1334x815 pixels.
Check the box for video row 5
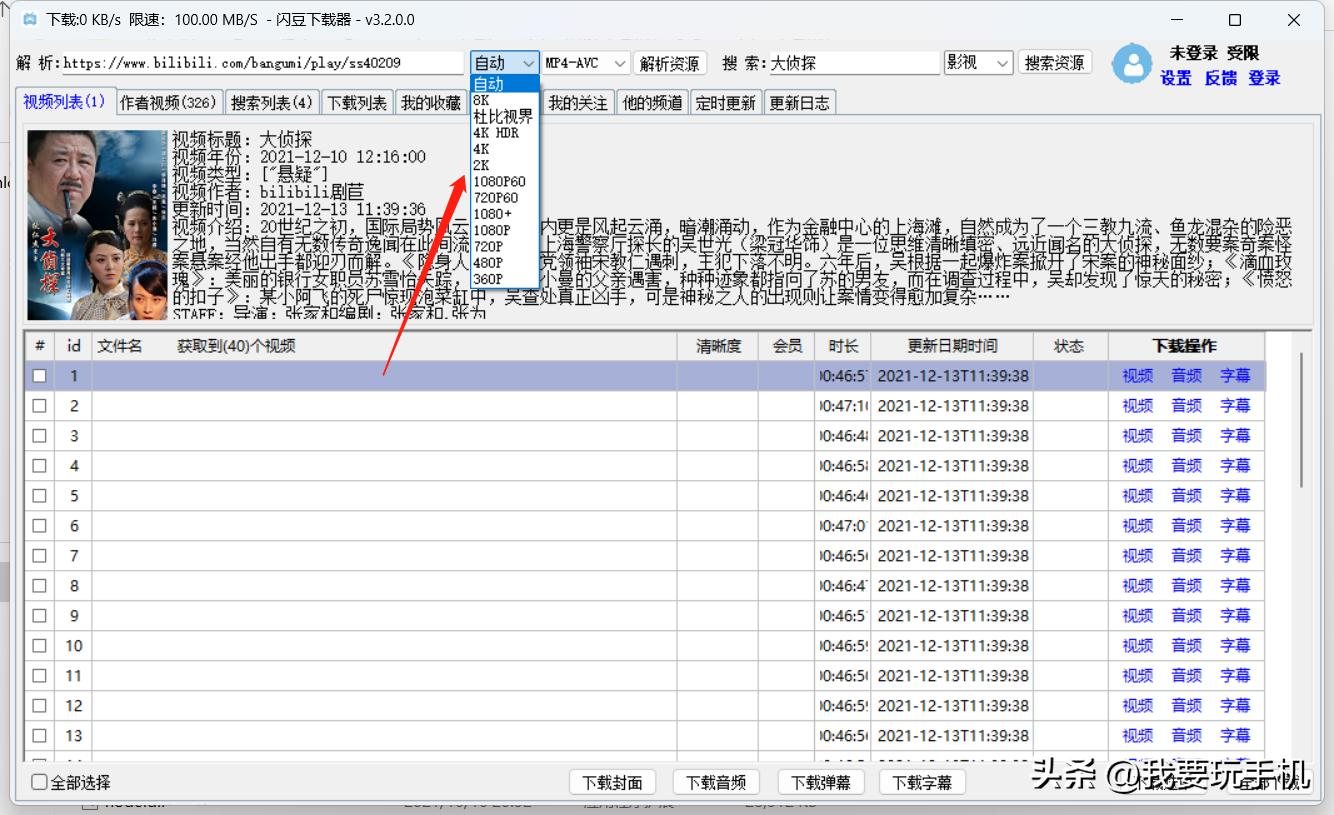(39, 496)
